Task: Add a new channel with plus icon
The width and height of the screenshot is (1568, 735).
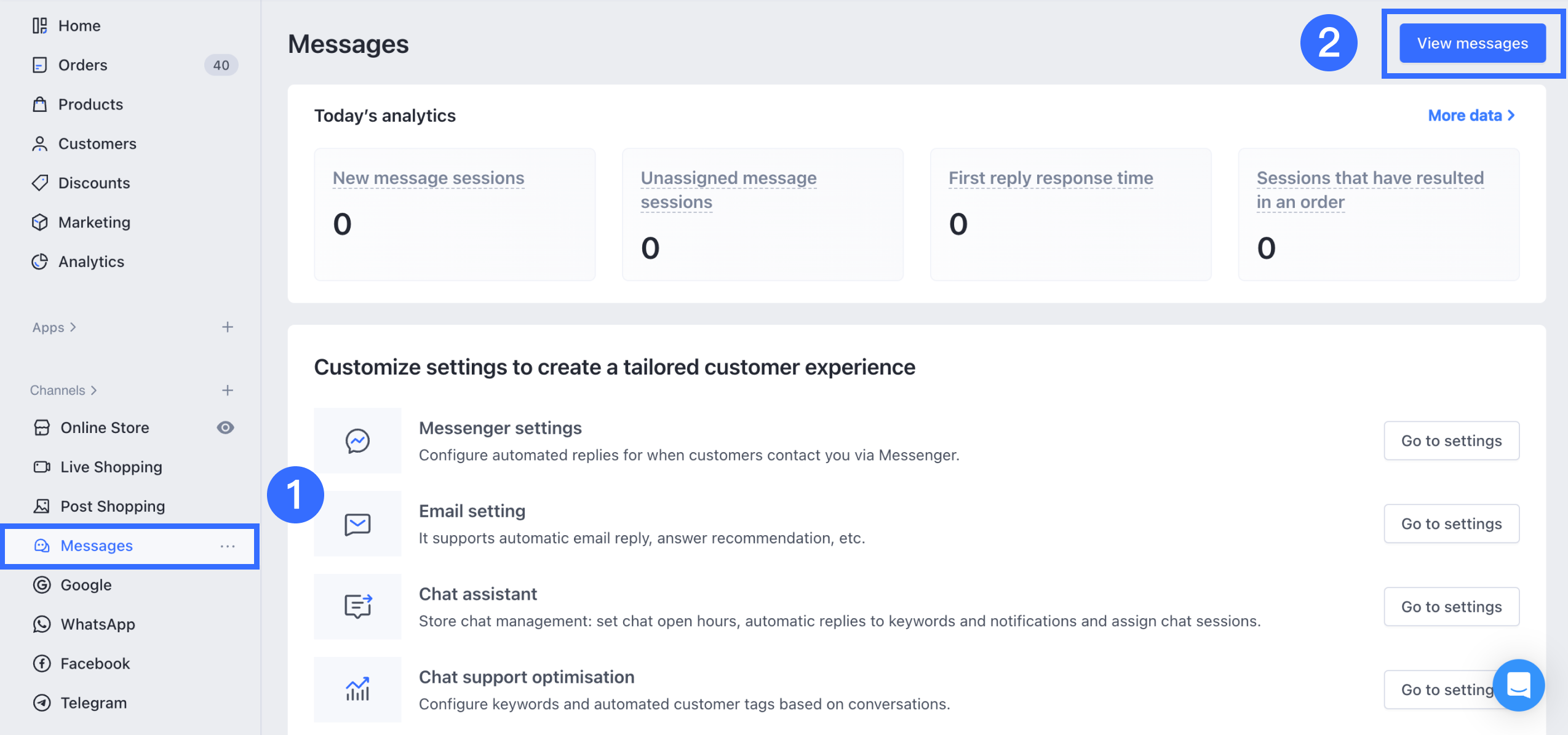Action: [228, 391]
